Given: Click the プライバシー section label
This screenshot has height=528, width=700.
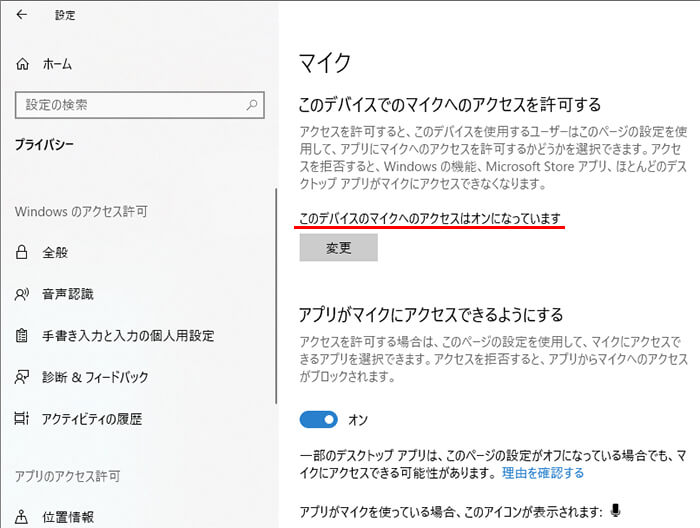Looking at the screenshot, I should point(44,144).
